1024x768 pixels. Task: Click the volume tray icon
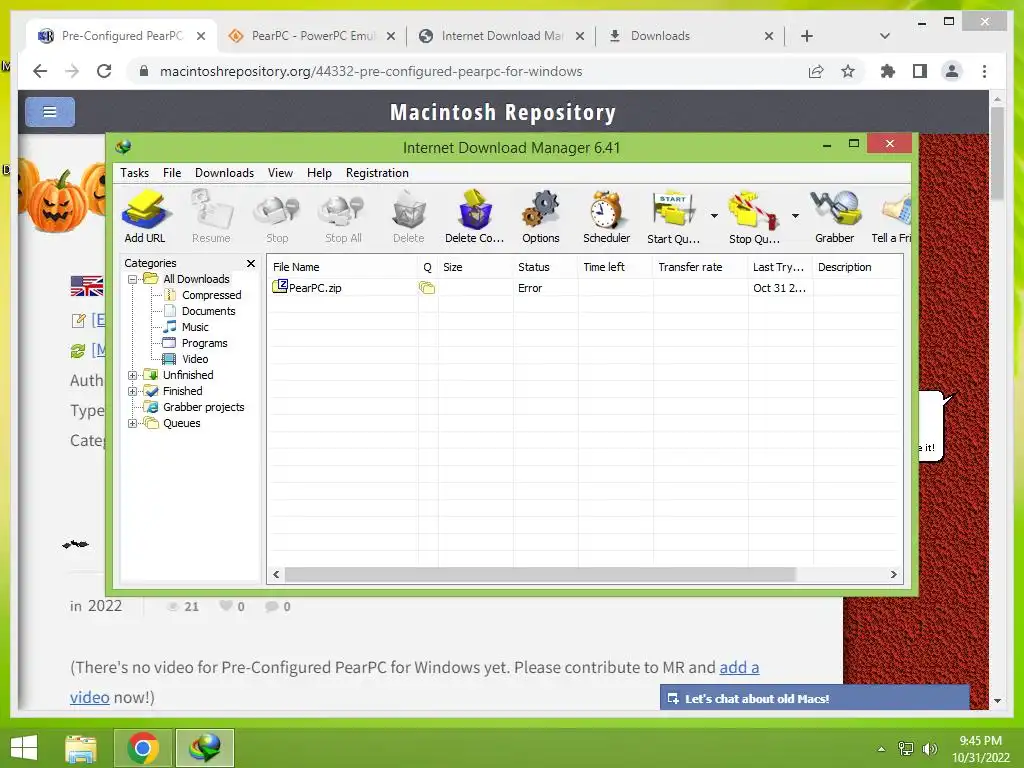tap(929, 749)
